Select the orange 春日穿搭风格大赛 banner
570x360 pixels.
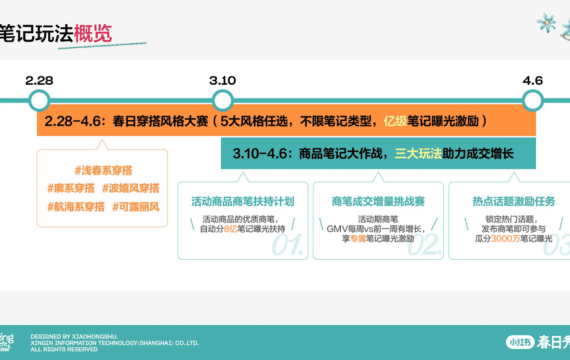286,121
